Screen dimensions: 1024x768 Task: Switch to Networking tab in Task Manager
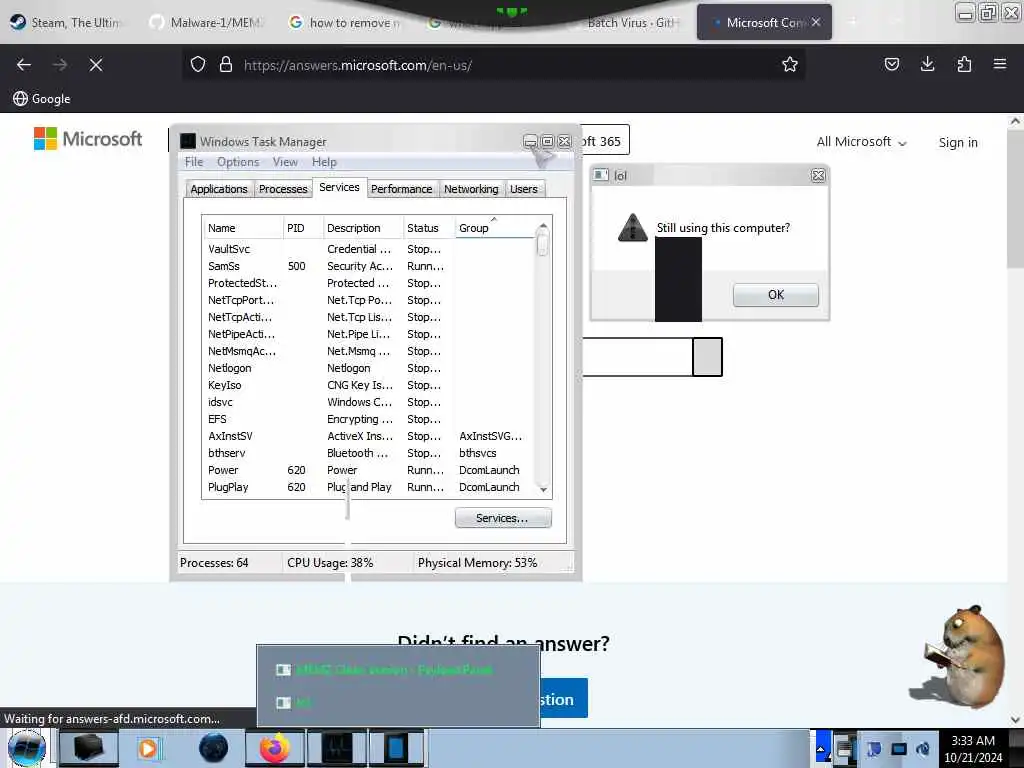pos(471,189)
